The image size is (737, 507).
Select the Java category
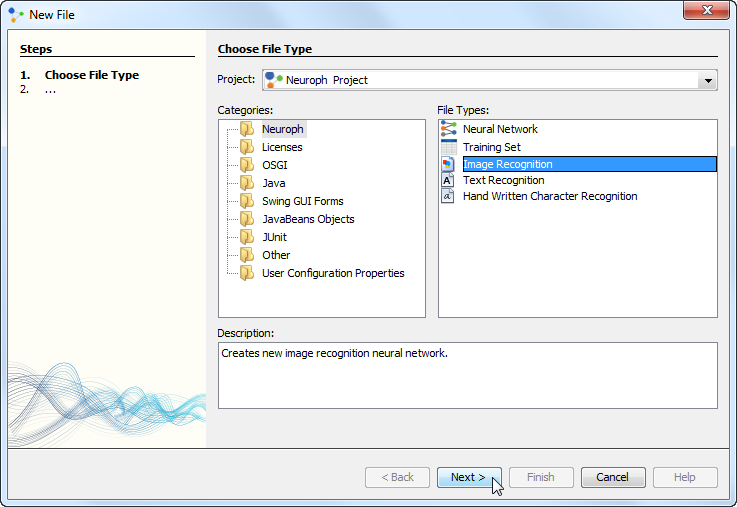[273, 183]
